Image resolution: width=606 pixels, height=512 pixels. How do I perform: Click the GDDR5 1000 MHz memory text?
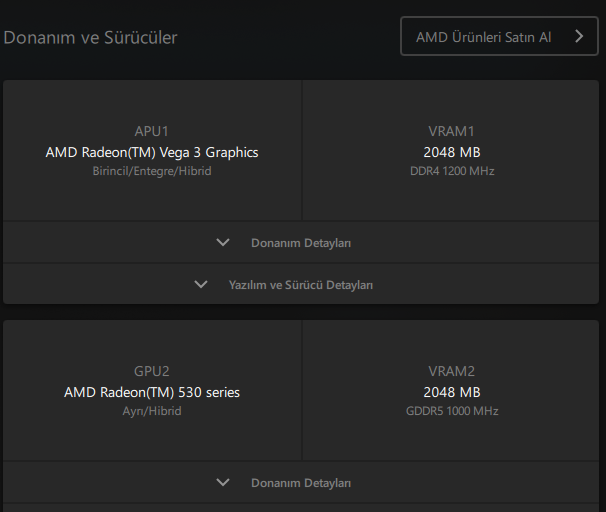[451, 411]
